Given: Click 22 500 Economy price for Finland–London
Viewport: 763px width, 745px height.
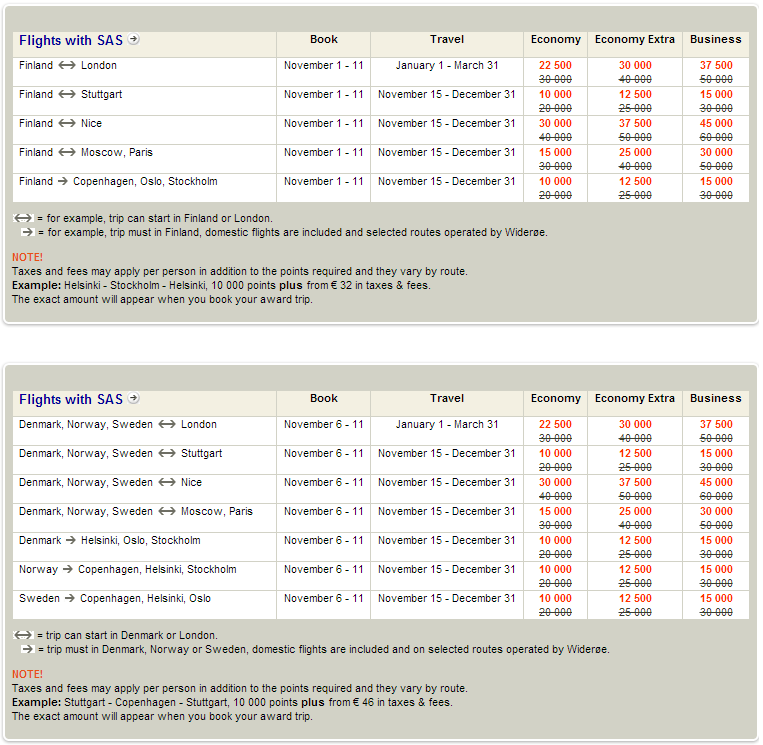Looking at the screenshot, I should pos(555,66).
